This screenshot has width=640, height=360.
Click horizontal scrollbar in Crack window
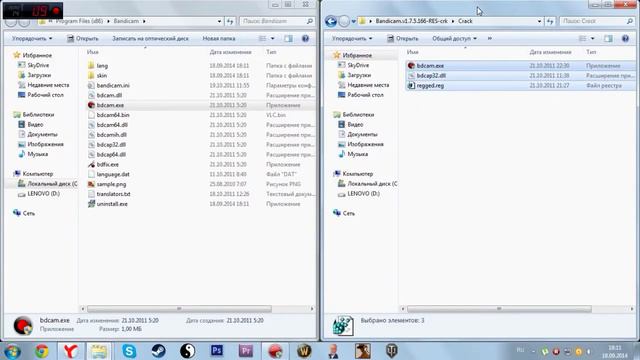499,309
